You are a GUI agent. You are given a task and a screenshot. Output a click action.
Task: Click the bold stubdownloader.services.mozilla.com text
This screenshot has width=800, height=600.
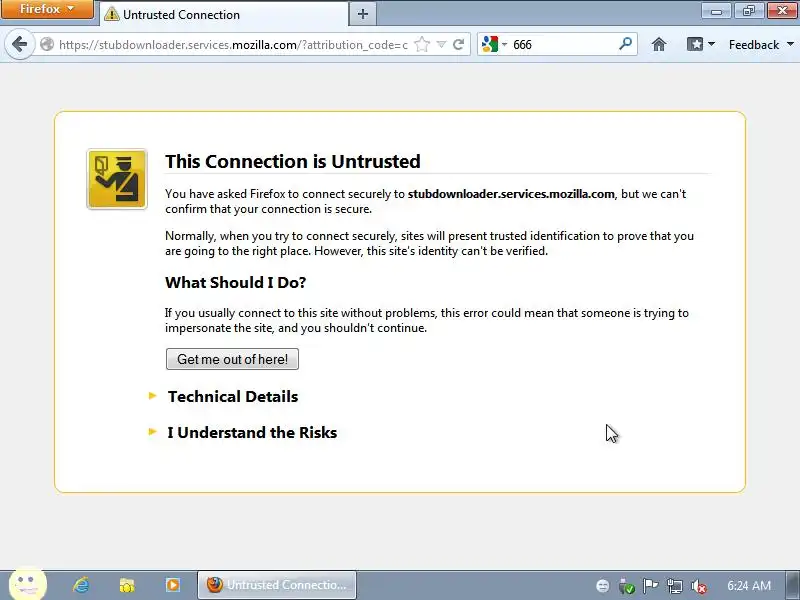511,194
